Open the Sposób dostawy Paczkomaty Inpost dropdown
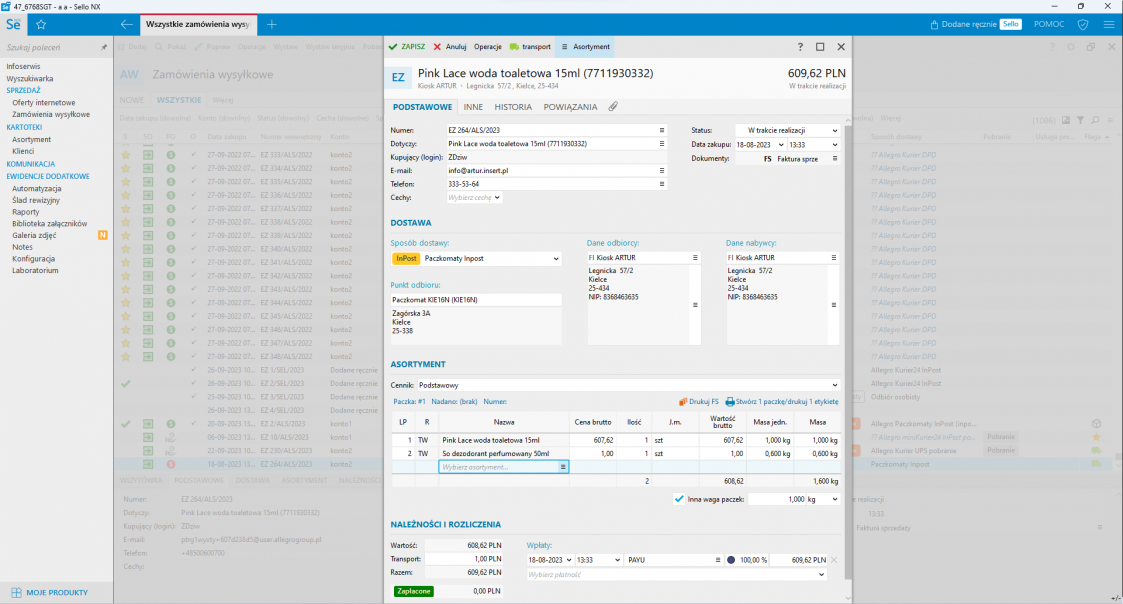The width and height of the screenshot is (1123, 604). [555, 258]
